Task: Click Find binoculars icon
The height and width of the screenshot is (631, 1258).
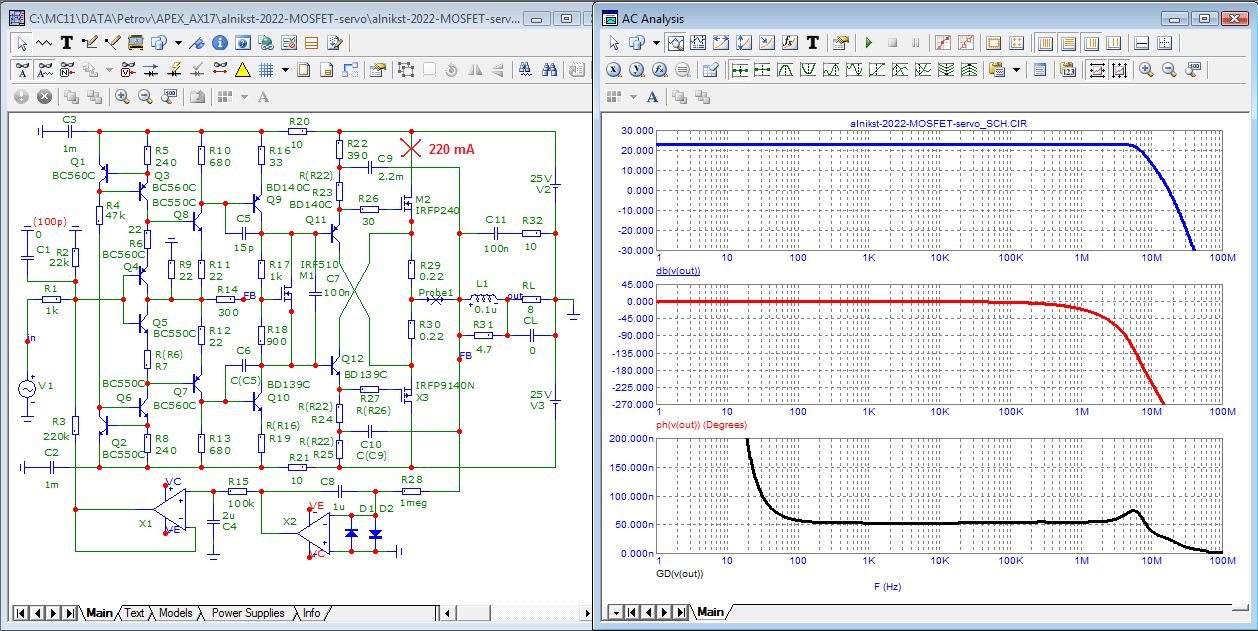Action: tap(549, 71)
